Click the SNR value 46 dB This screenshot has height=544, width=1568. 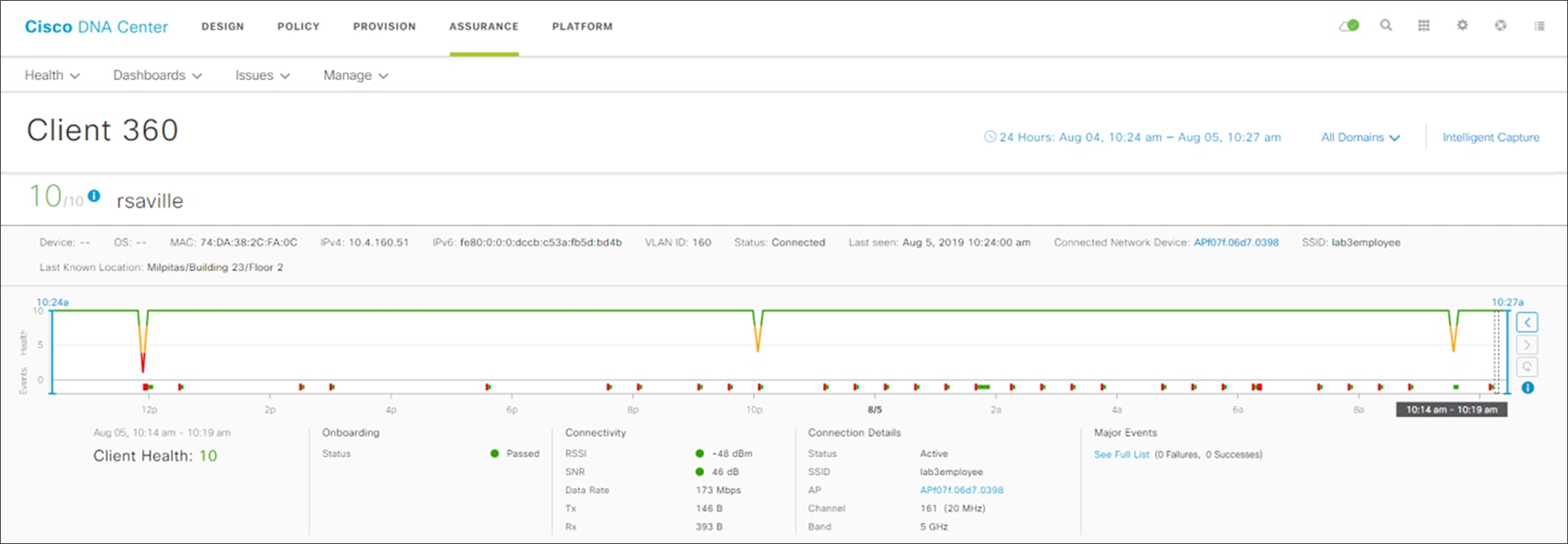(x=727, y=472)
